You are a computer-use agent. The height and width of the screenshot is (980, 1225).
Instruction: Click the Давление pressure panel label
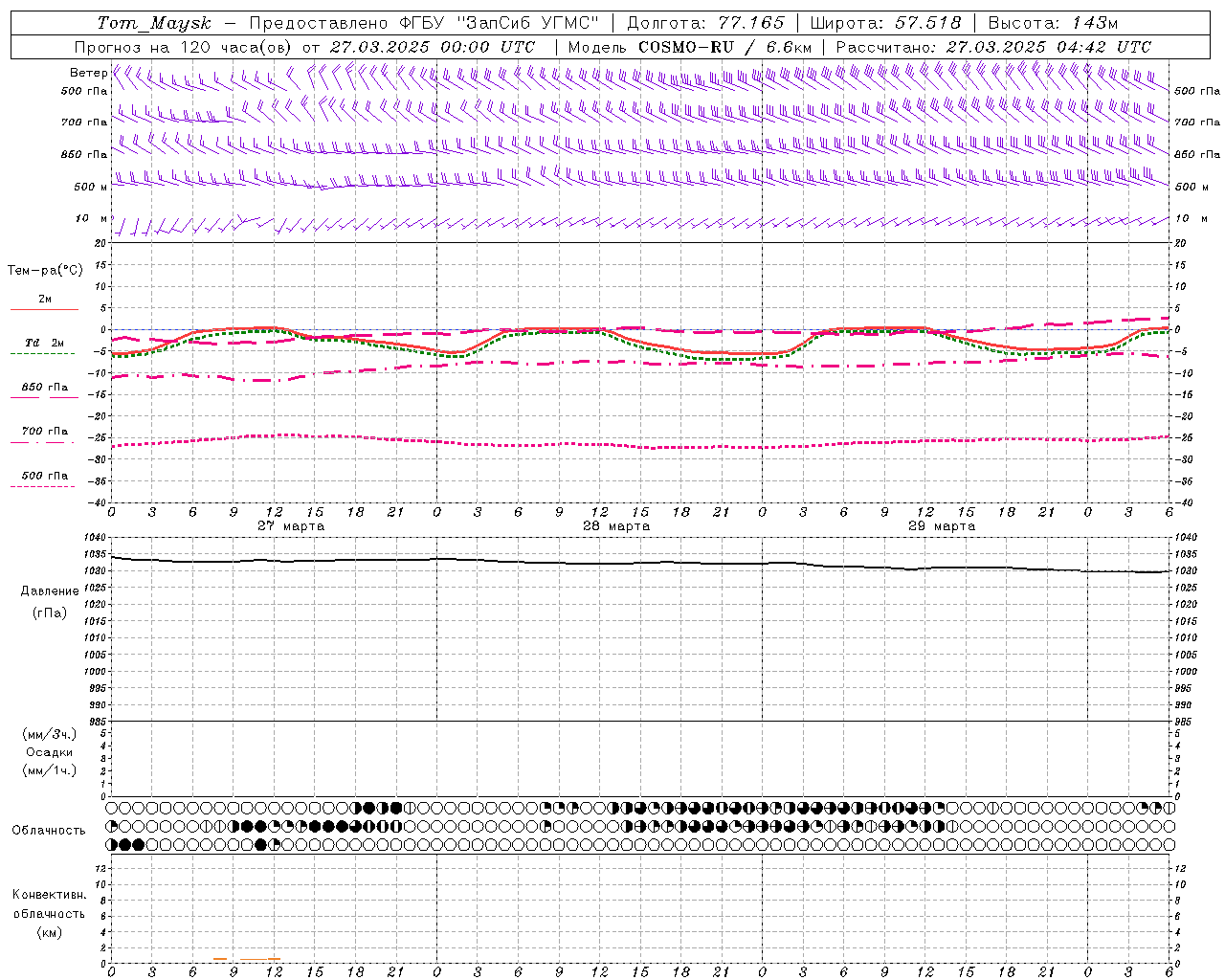tap(50, 591)
